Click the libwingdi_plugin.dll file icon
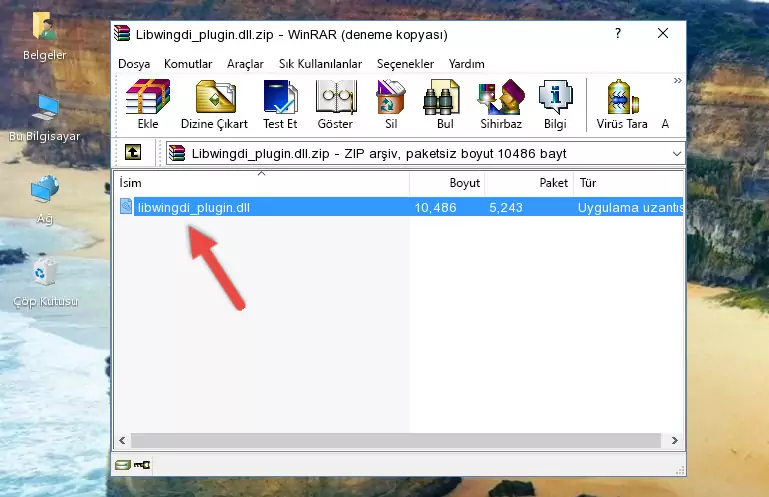Screen dimensions: 769x497 click(126, 207)
